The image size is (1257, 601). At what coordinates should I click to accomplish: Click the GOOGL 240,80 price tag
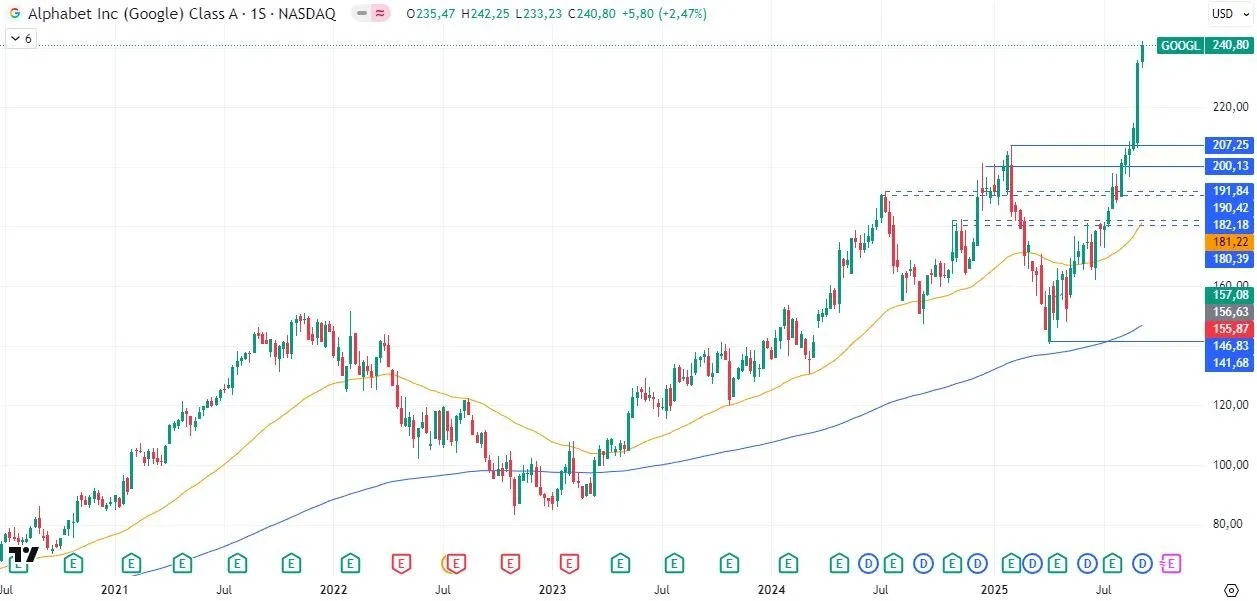[1204, 45]
